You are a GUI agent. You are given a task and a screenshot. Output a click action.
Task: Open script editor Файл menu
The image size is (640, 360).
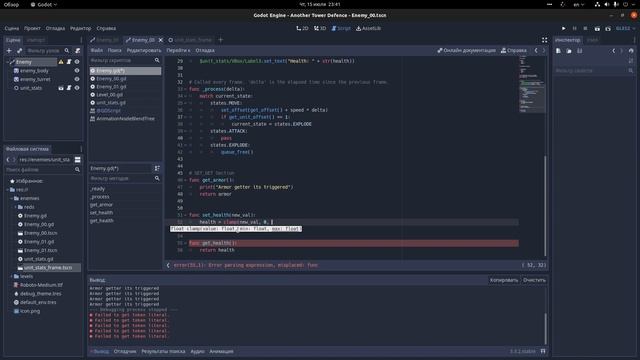[97, 51]
